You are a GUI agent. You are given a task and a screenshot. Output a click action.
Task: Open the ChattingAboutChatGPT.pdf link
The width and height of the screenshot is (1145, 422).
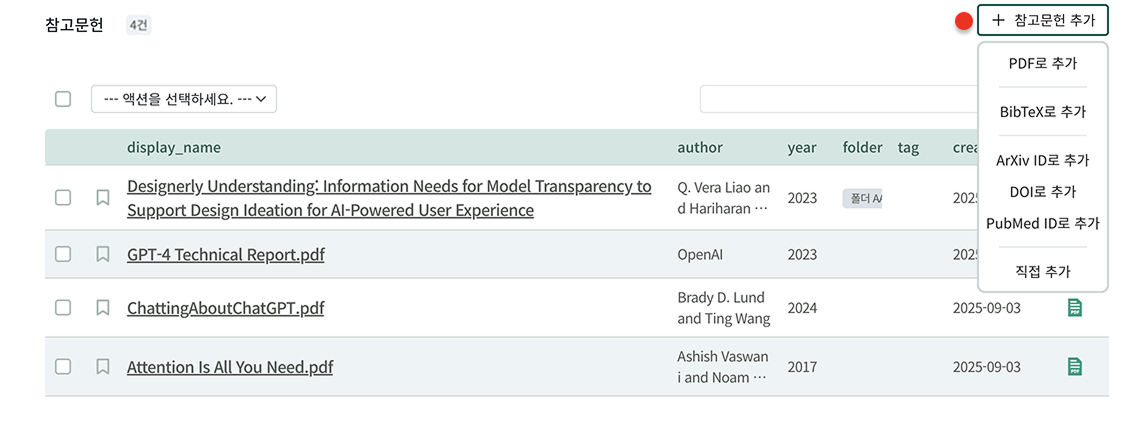(x=226, y=308)
